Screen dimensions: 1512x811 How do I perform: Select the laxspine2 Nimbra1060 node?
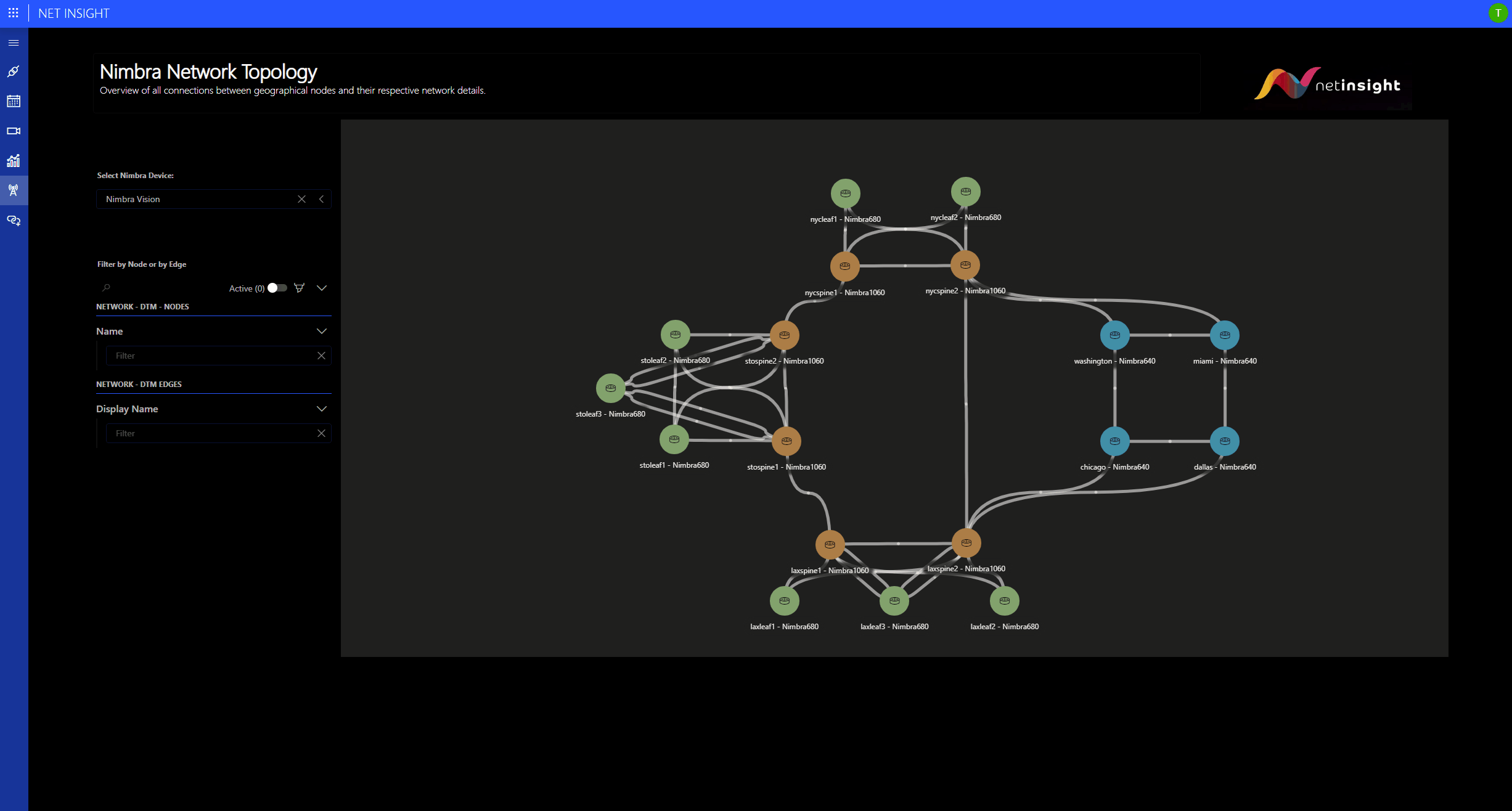click(x=966, y=543)
